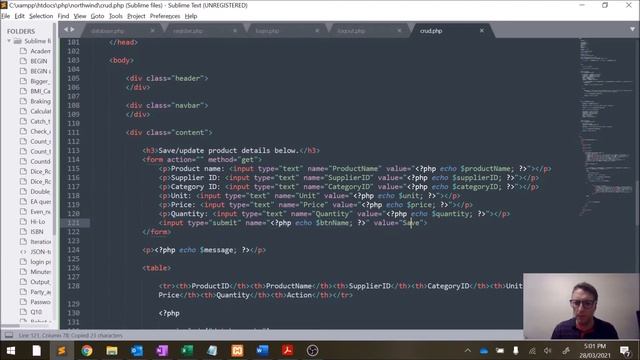Close the logout.php tab
The height and width of the screenshot is (360, 640).
tap(399, 31)
